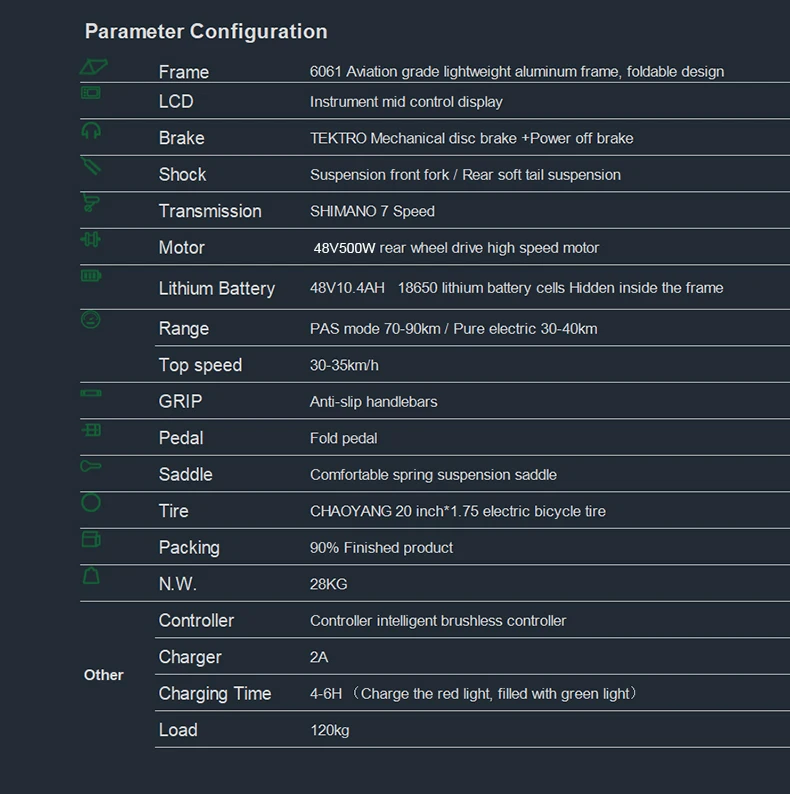Click the saddle icon
The image size is (790, 794).
[x=91, y=466]
